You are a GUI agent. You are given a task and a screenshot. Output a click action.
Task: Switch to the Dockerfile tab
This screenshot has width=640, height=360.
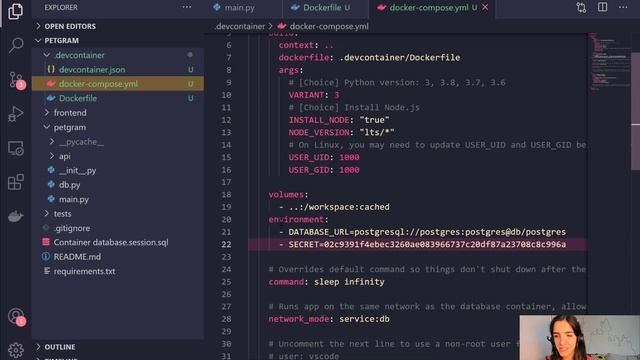coord(326,7)
